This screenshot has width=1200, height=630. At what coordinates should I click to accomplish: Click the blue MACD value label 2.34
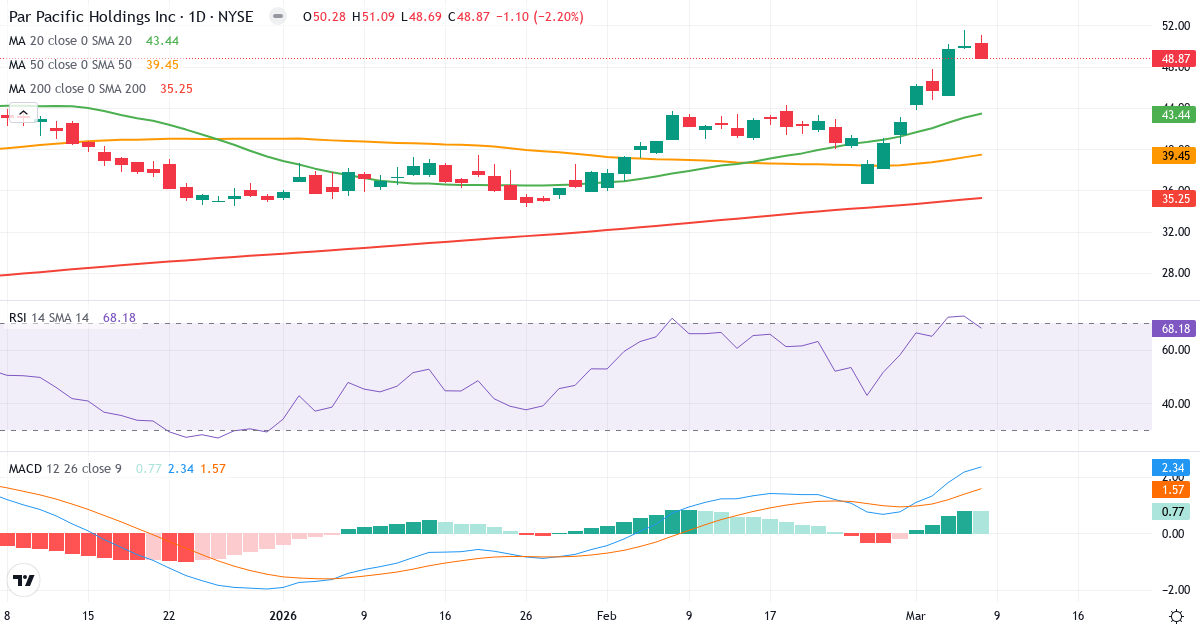1172,466
